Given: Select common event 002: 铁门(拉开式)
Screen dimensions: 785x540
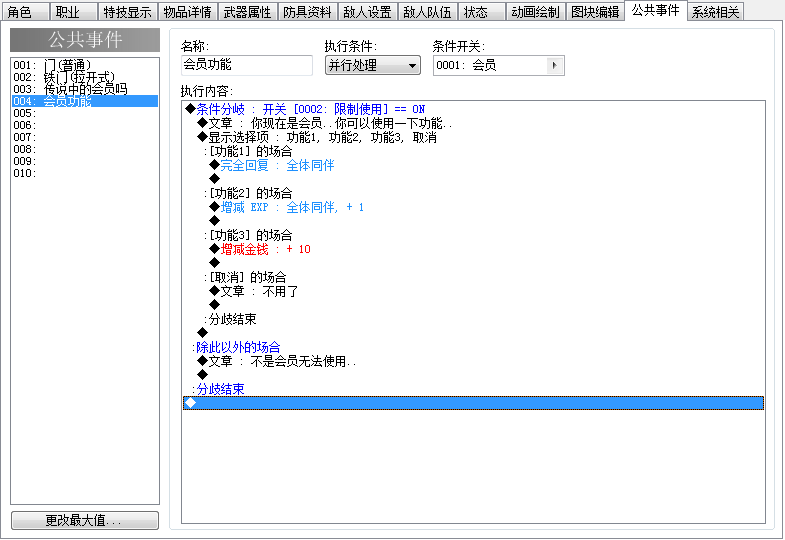Looking at the screenshot, I should (85, 77).
